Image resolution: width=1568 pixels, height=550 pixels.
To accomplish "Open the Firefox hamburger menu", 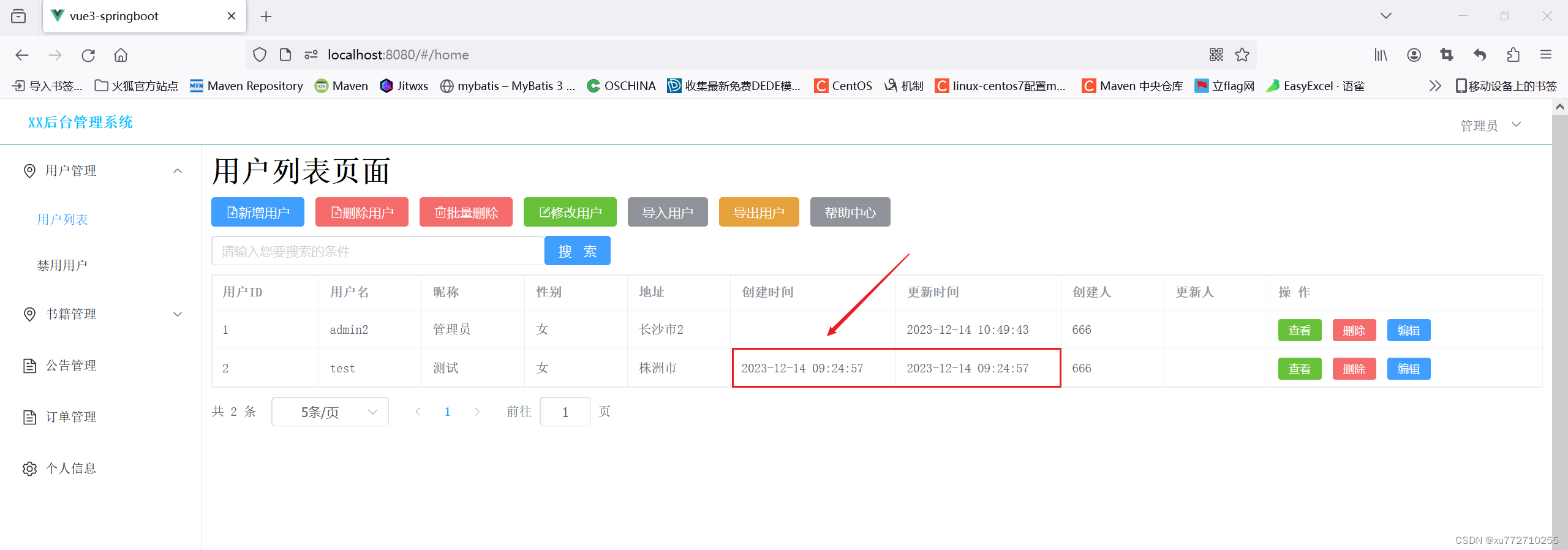I will (1546, 55).
